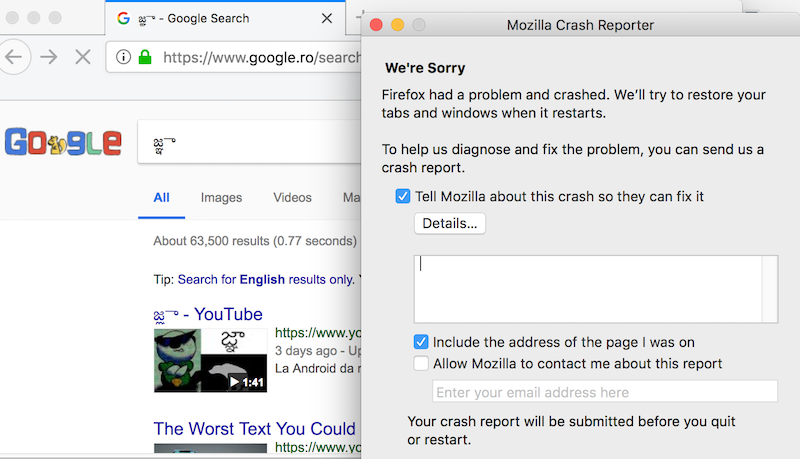
Task: Open Search for English results only link
Action: pyautogui.click(x=266, y=279)
